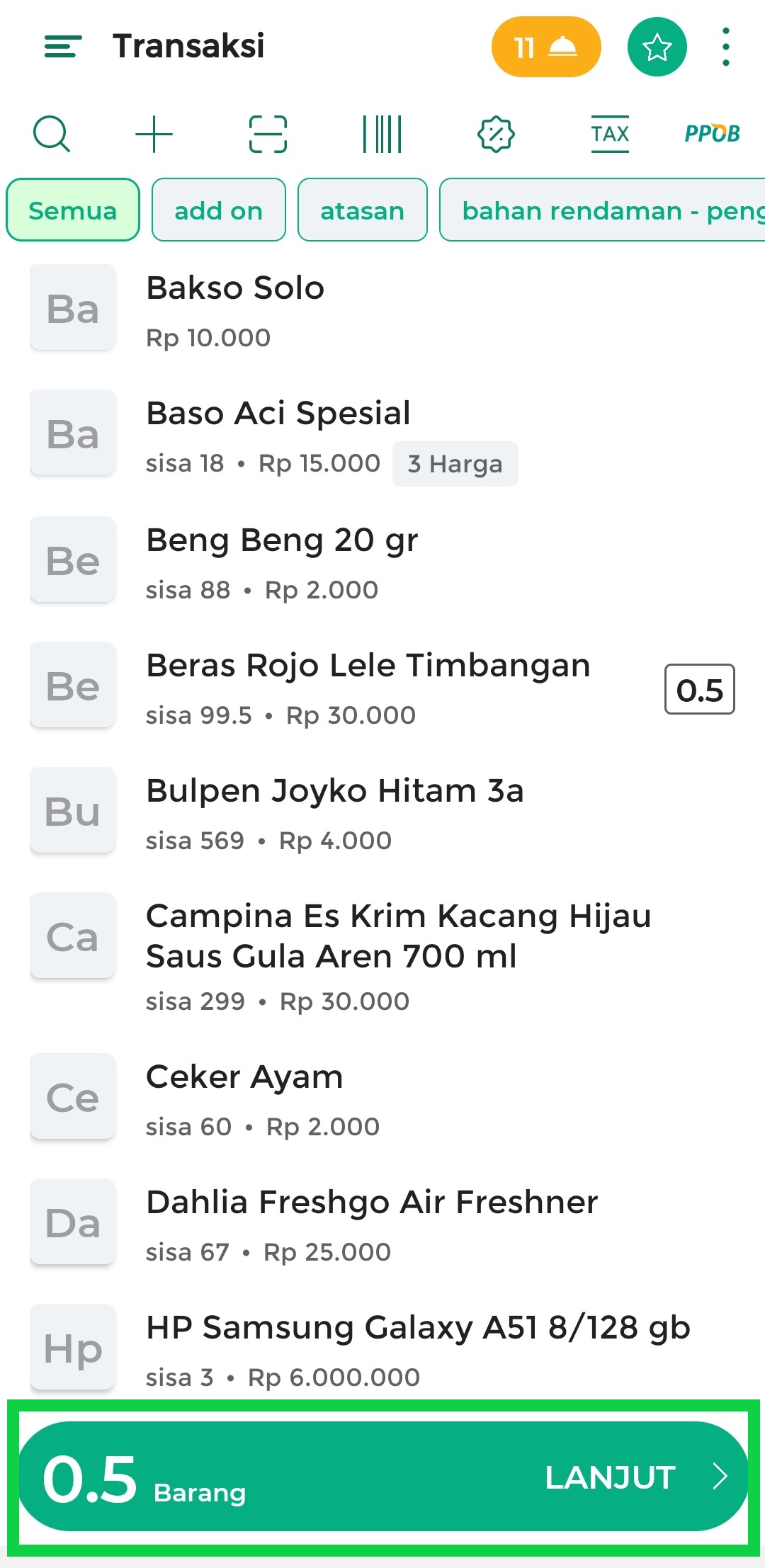Open the barcode scanner icon

(382, 134)
